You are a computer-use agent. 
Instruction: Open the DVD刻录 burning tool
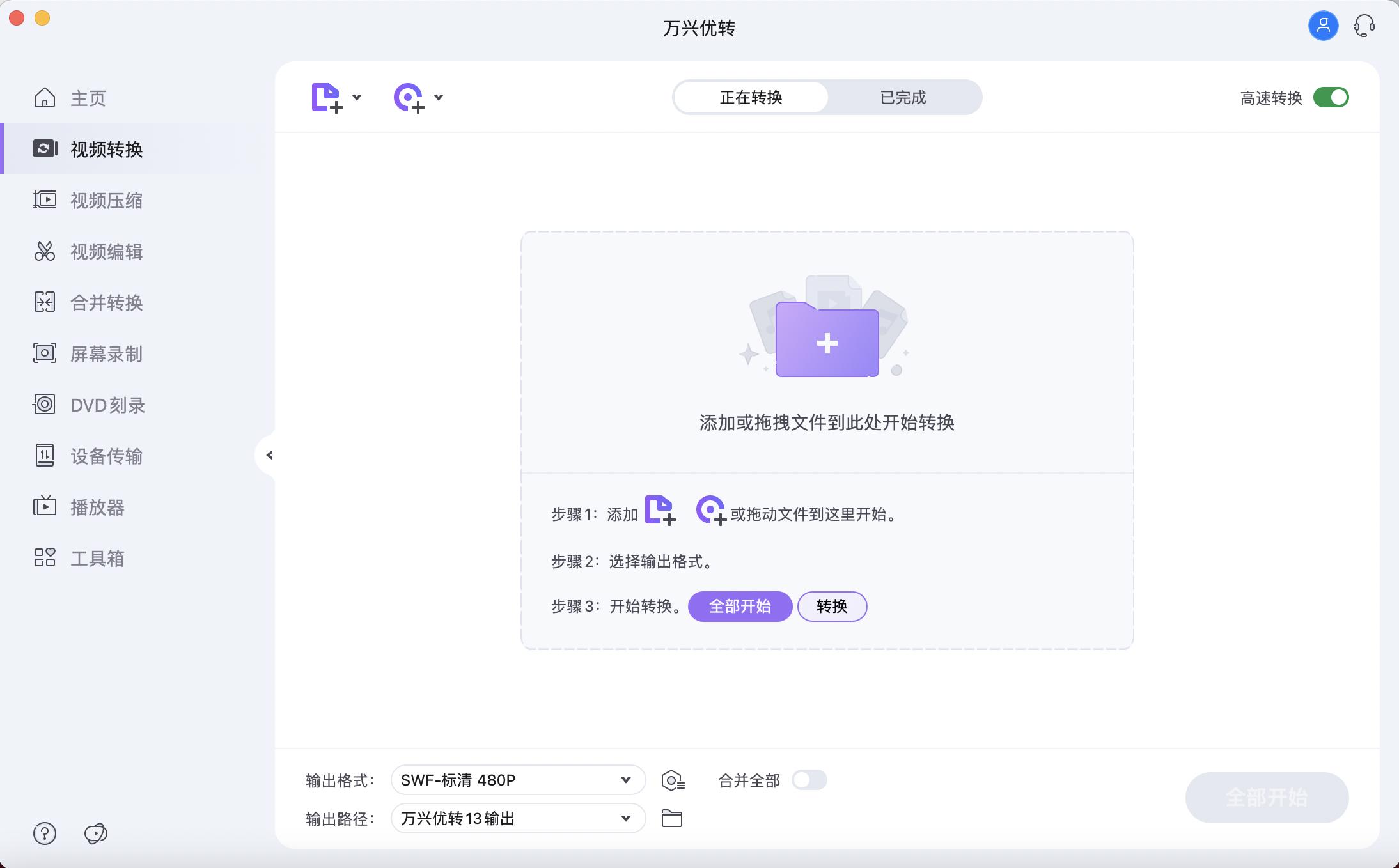pos(106,405)
